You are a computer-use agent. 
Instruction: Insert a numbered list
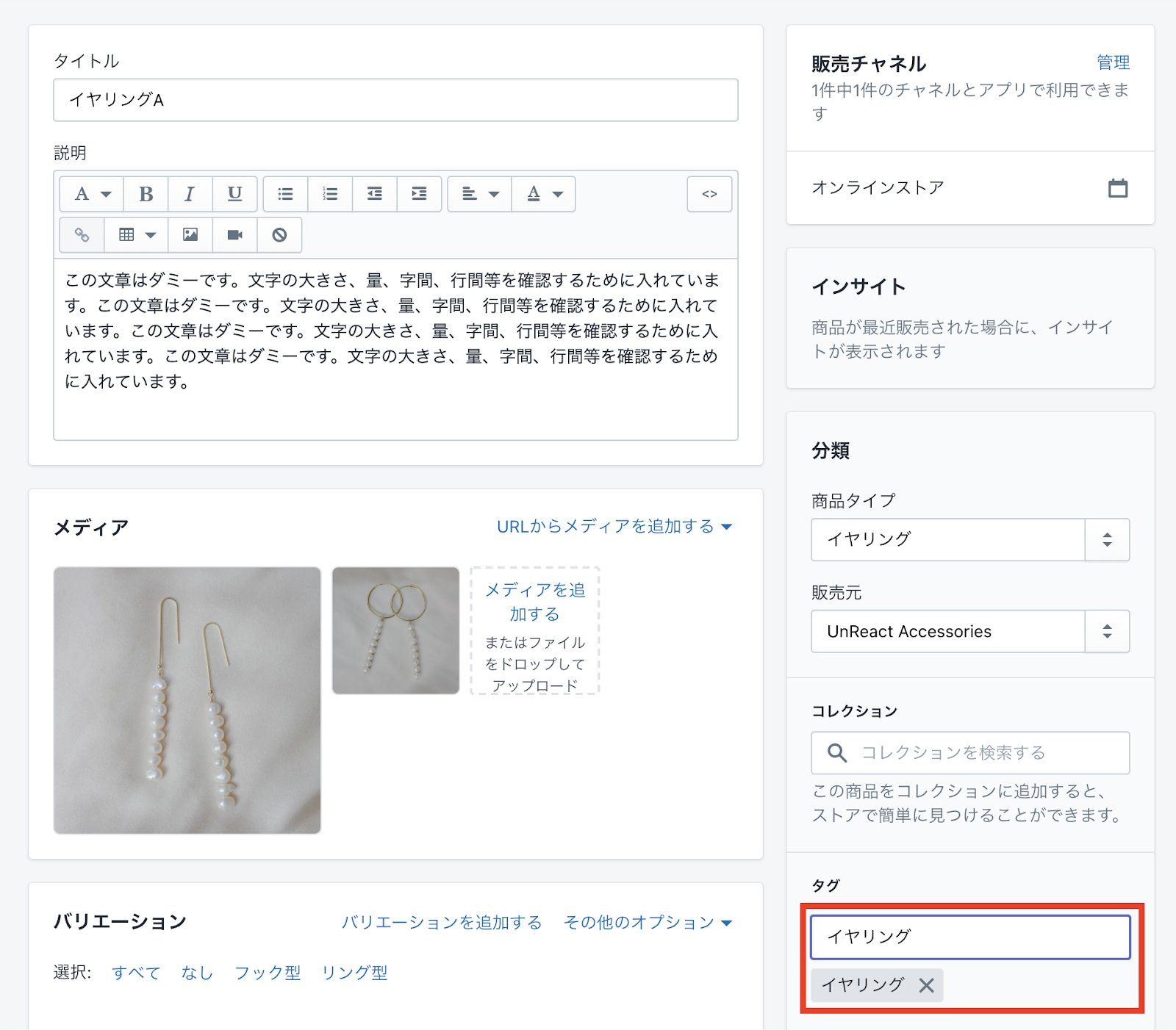tap(330, 194)
